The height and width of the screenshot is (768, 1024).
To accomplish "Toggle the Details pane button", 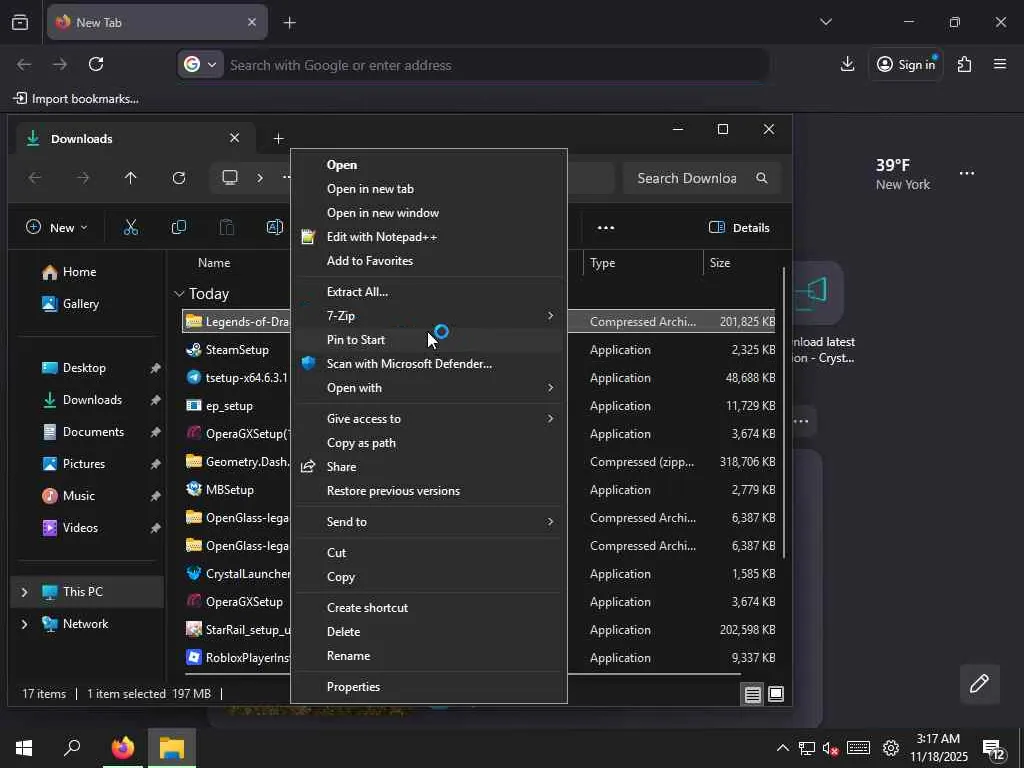I will tap(739, 228).
